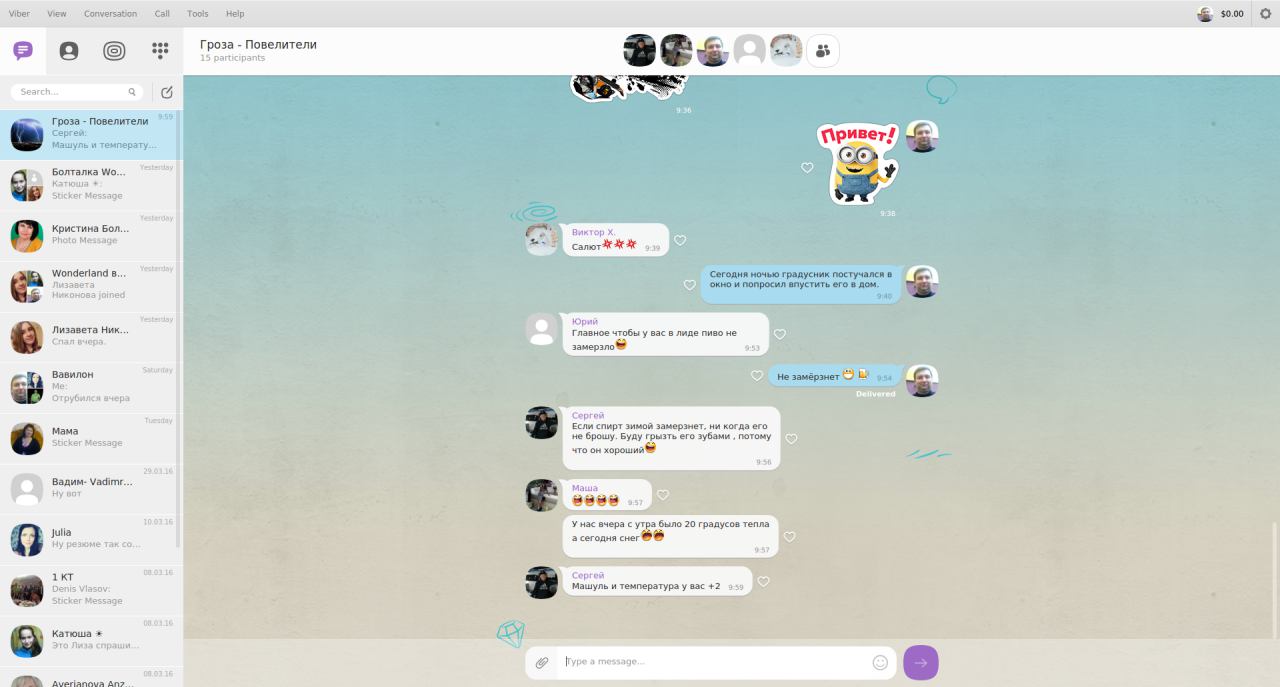Screen dimensions: 1280x687
Task: Click the $0.00 Viber Out balance
Action: pos(1232,14)
